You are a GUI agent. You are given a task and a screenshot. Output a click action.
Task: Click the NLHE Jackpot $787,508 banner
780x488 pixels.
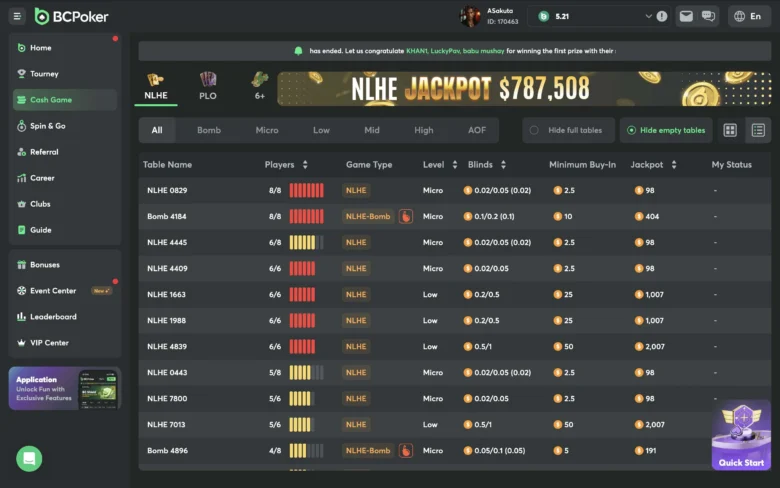pos(524,89)
